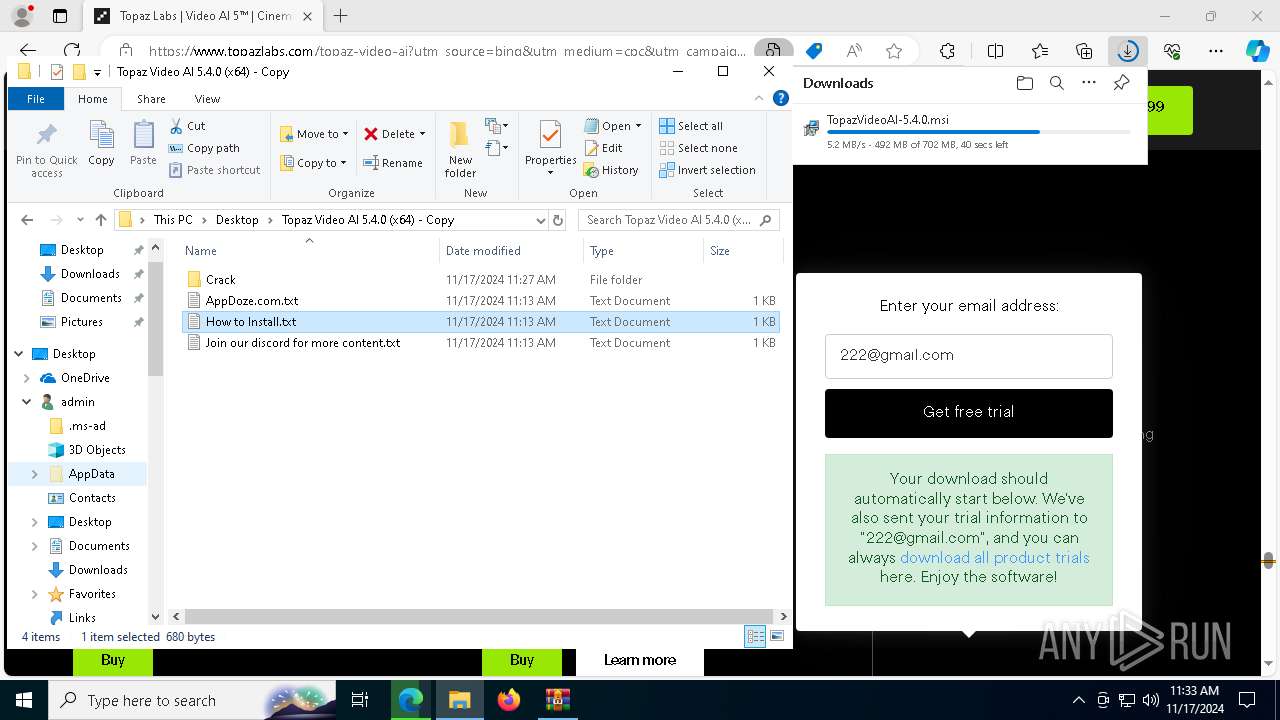Open Move to dropdown
The height and width of the screenshot is (720, 1280).
(x=314, y=134)
